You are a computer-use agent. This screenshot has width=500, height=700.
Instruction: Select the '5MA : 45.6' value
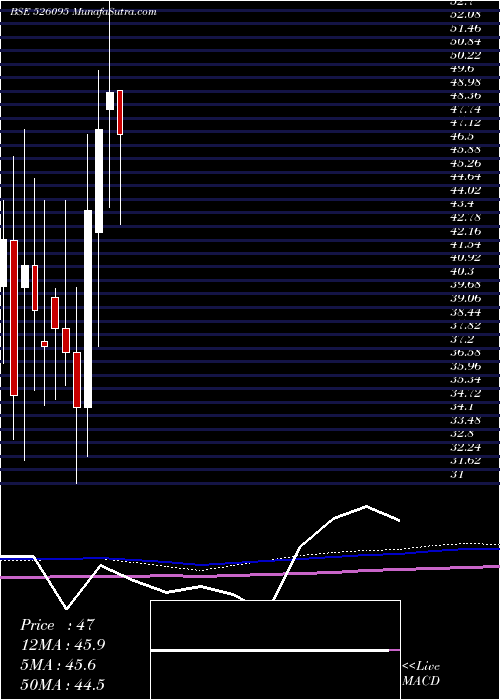tap(58, 665)
